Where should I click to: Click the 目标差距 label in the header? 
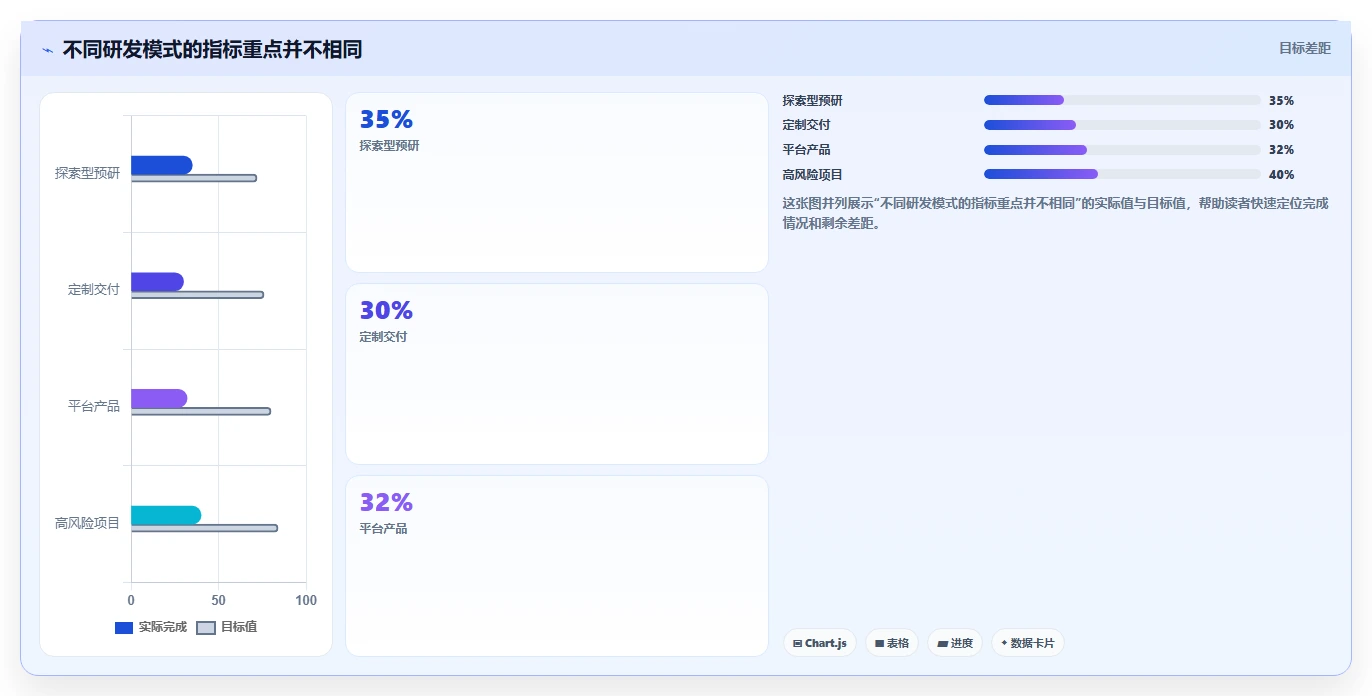[x=1305, y=48]
